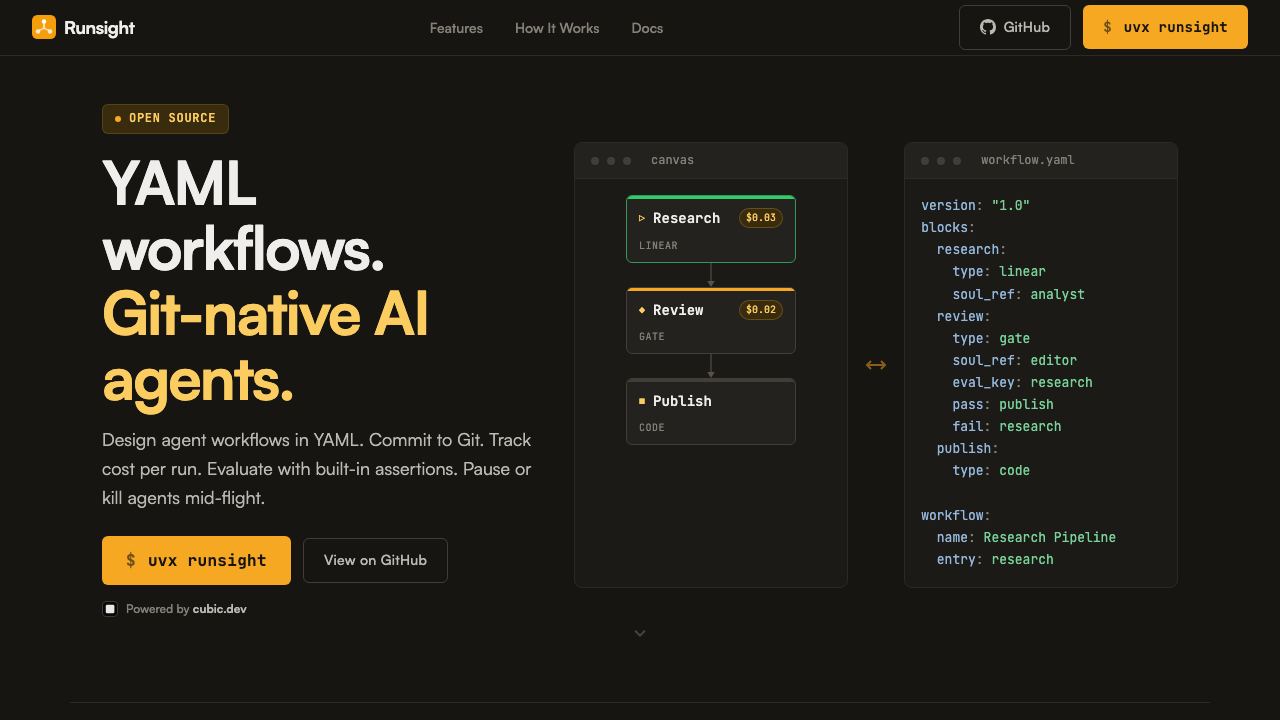Click the hero uvx runsight button
The width and height of the screenshot is (1280, 720).
(196, 560)
